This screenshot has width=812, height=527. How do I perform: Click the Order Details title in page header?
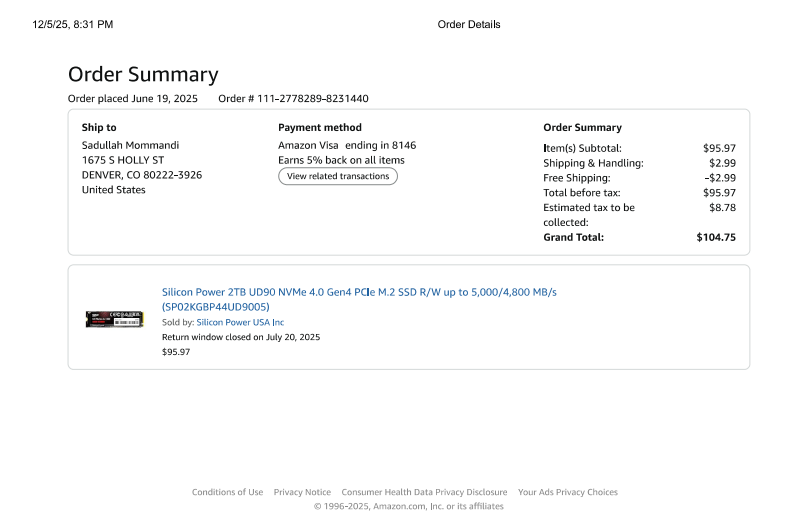pos(469,24)
